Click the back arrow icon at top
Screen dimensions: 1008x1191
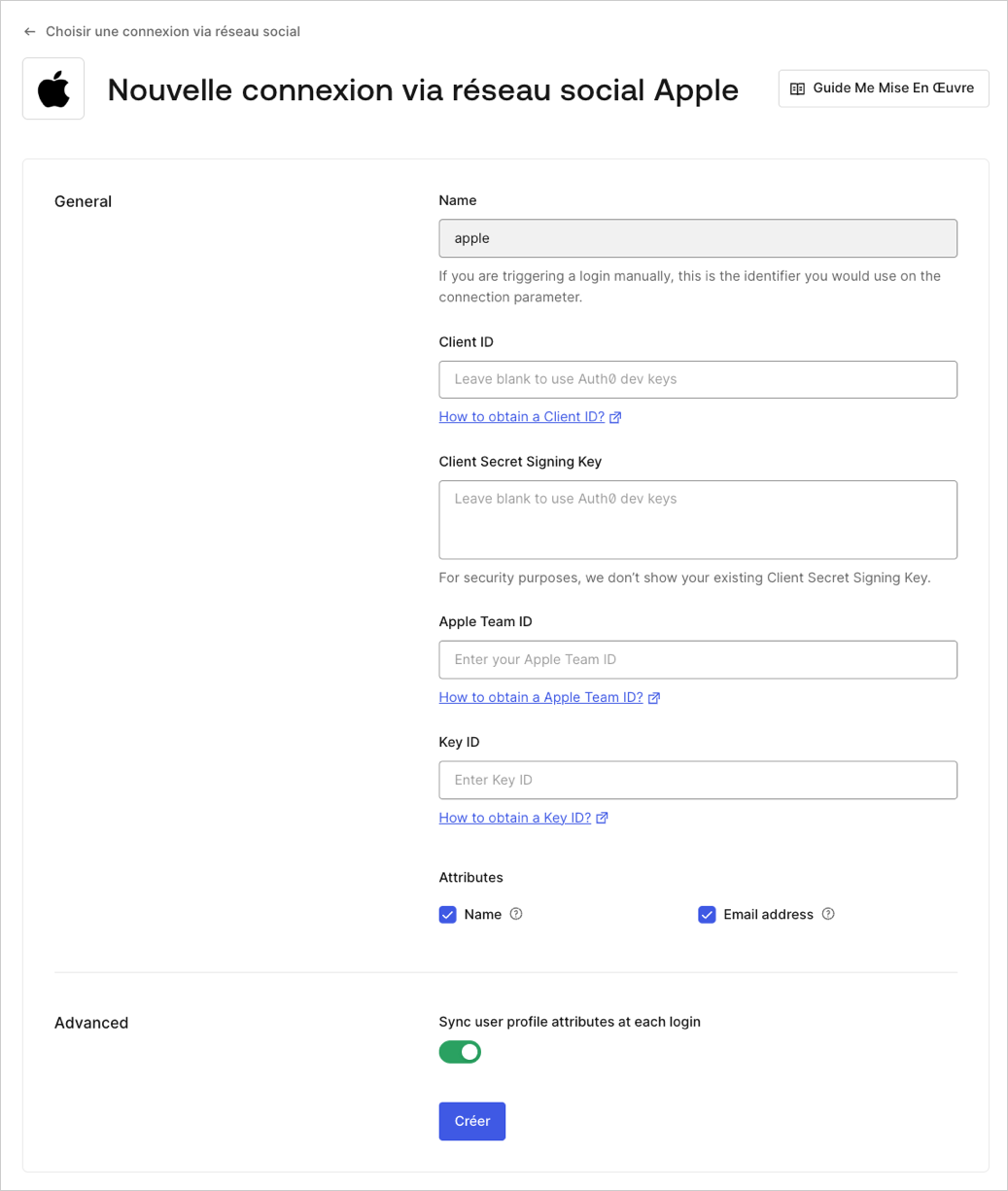pyautogui.click(x=30, y=32)
